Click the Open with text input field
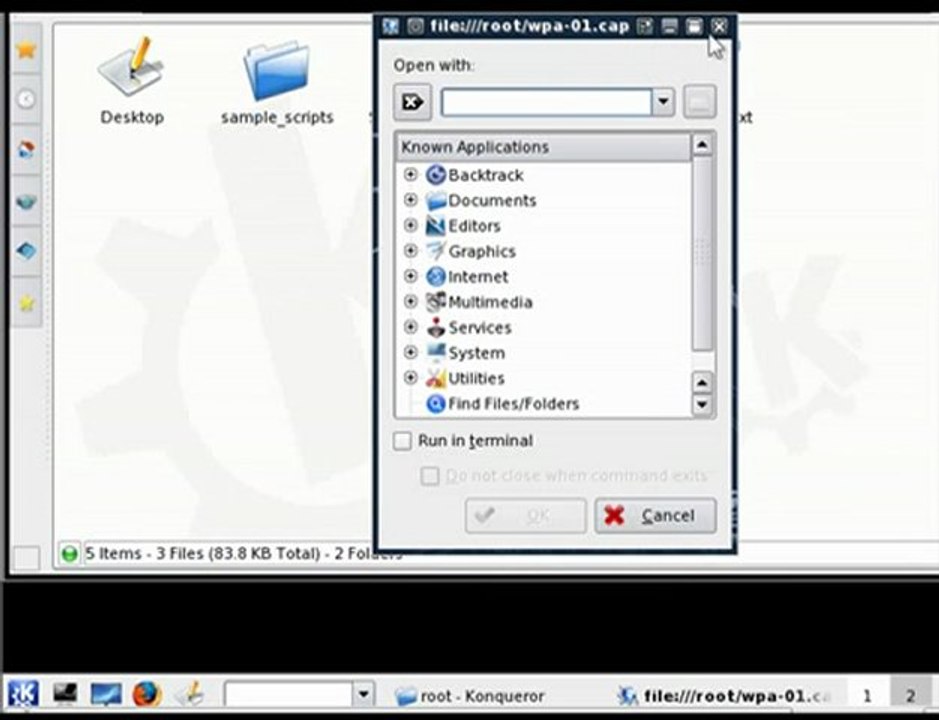The height and width of the screenshot is (720, 939). pos(546,102)
